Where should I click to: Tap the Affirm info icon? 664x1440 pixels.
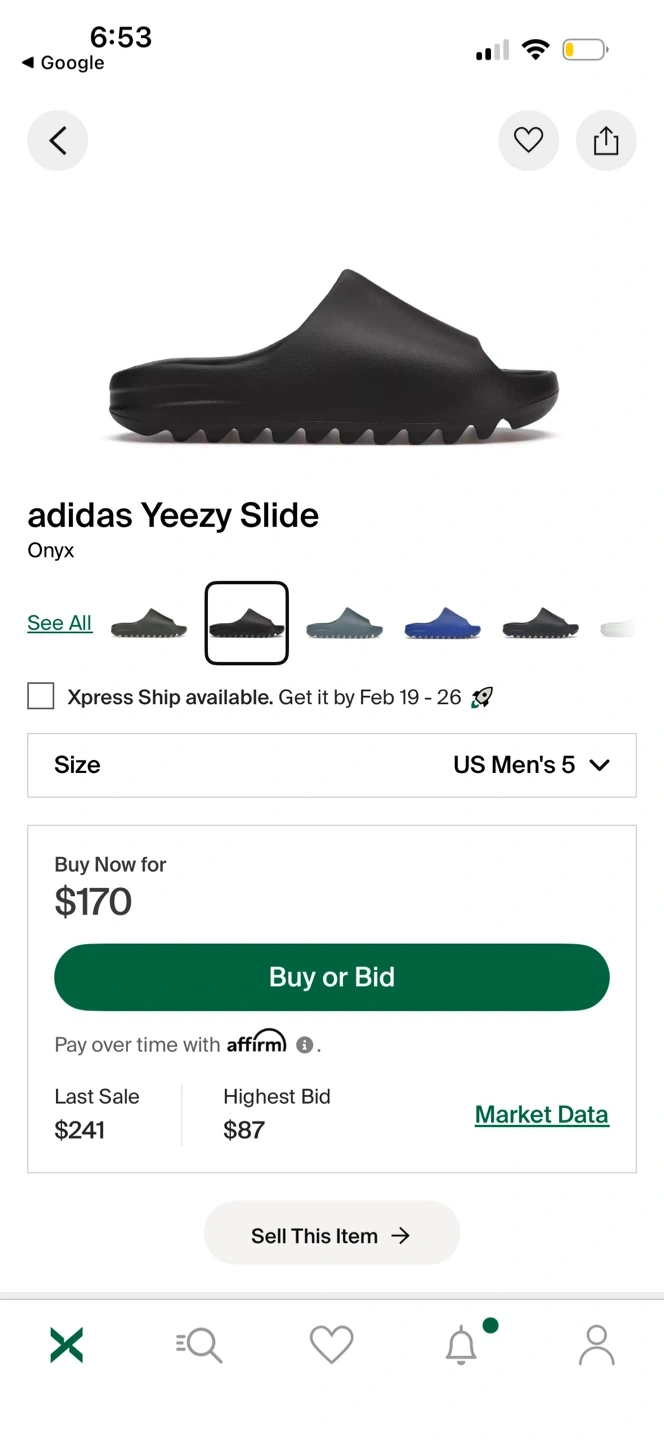(x=305, y=1045)
